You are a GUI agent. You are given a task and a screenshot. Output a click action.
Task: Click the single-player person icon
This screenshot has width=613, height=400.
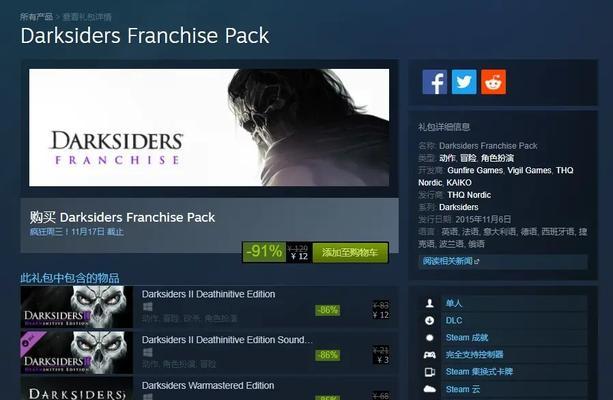[x=429, y=303]
